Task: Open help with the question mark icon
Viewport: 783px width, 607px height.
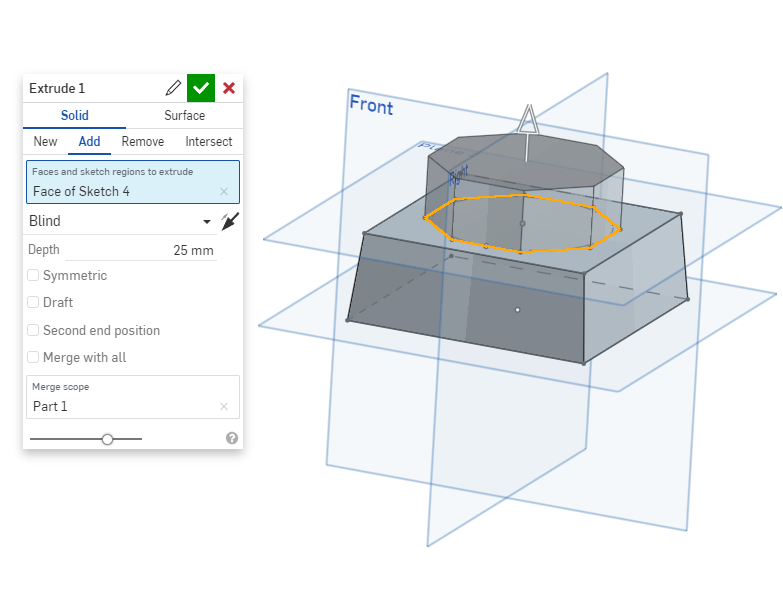Action: pos(232,438)
